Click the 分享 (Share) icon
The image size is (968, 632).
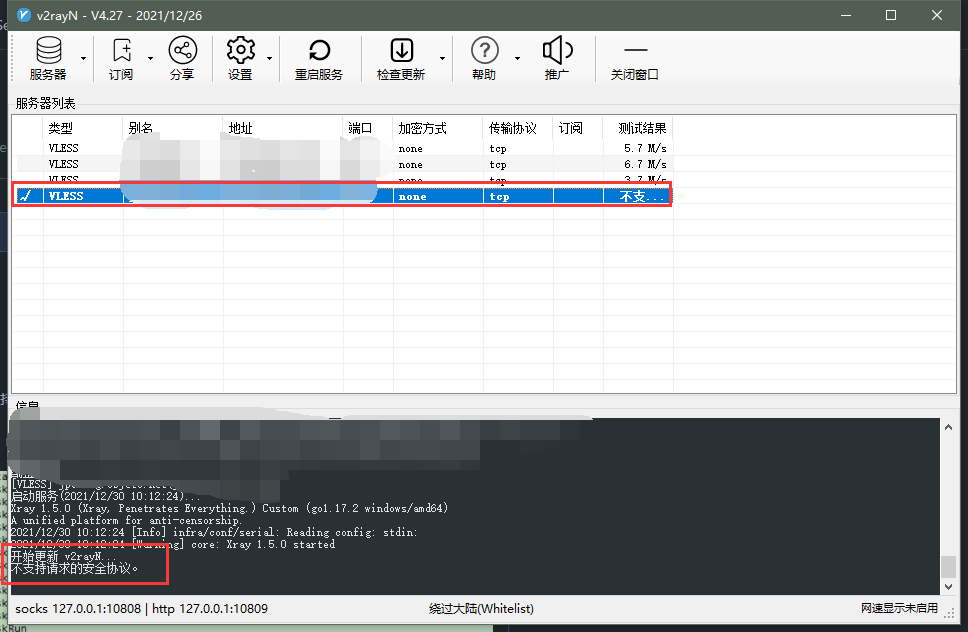coord(183,50)
